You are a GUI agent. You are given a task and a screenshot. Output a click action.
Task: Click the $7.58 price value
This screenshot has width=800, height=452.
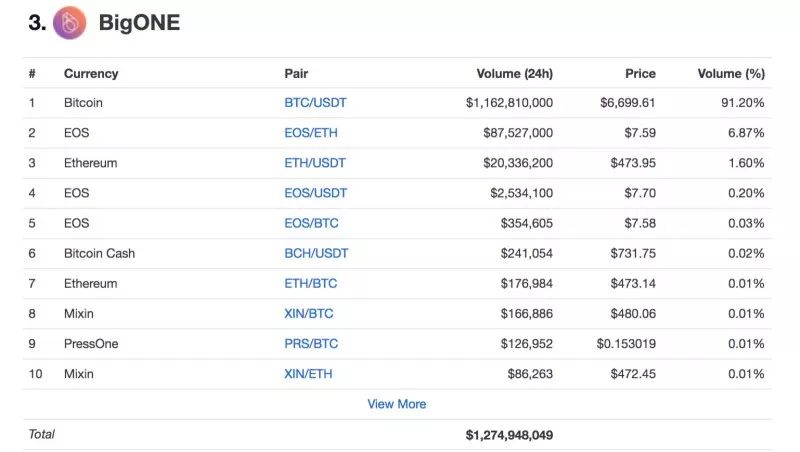[x=640, y=223]
